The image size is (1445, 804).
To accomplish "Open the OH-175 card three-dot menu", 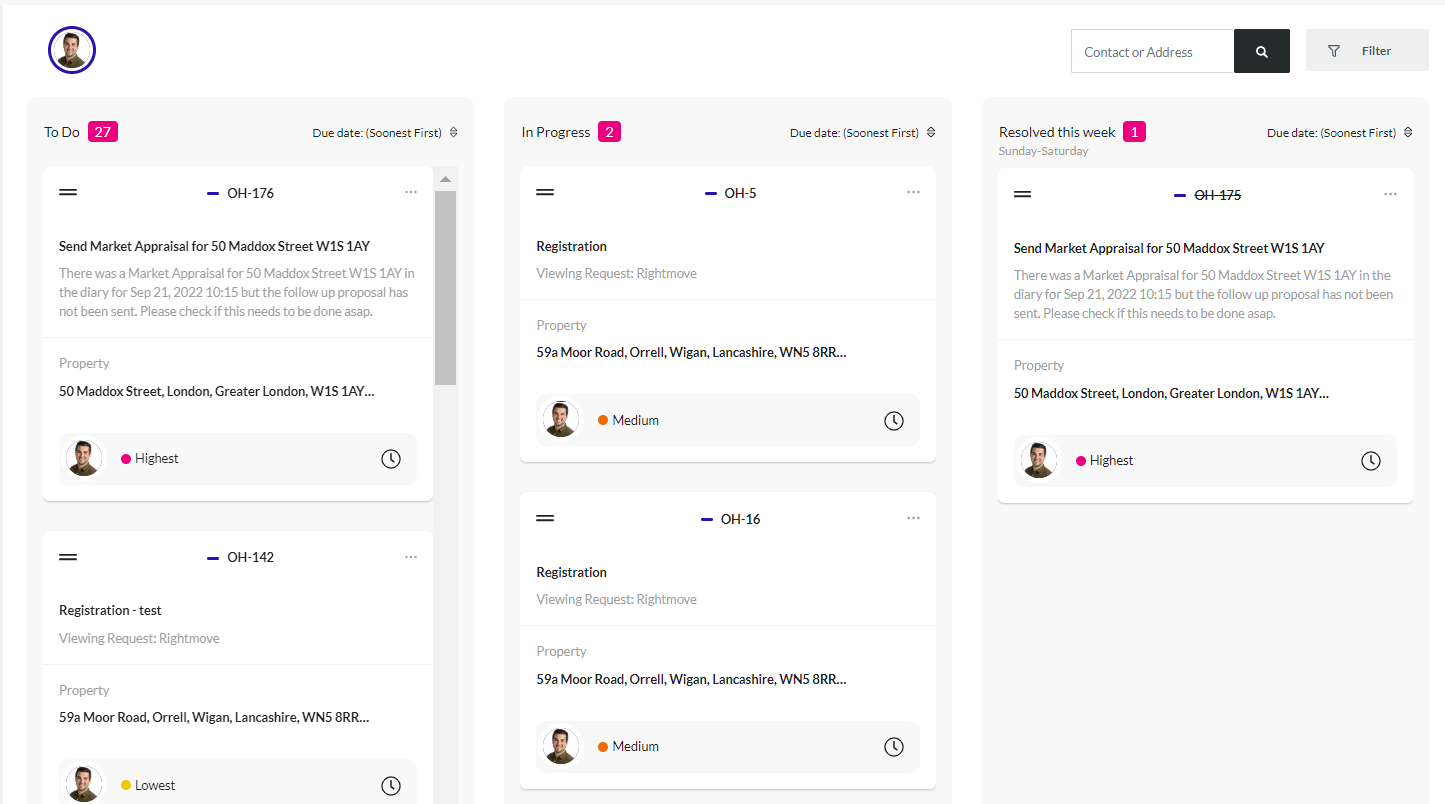I will click(1390, 194).
